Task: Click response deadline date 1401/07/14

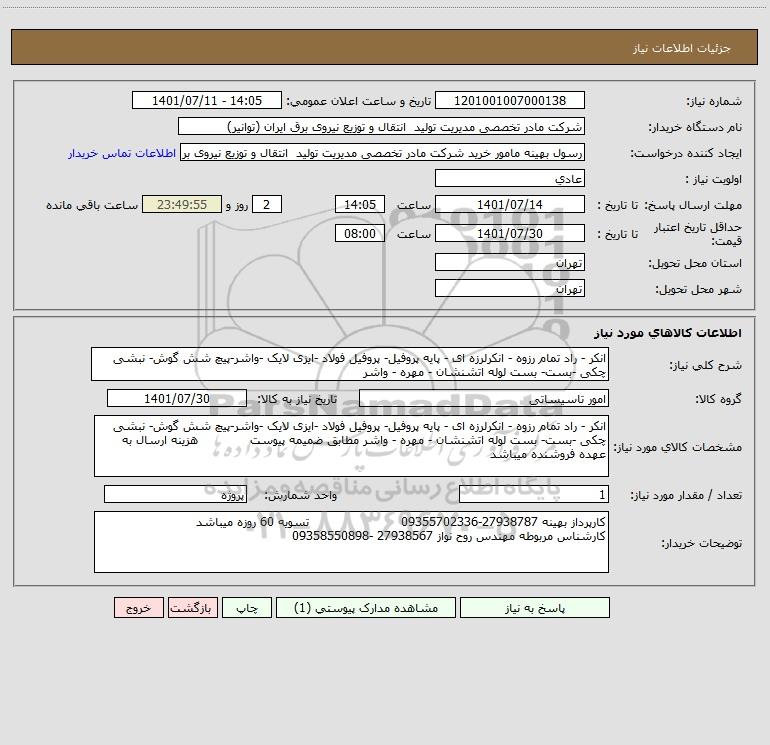Action: pyautogui.click(x=510, y=204)
